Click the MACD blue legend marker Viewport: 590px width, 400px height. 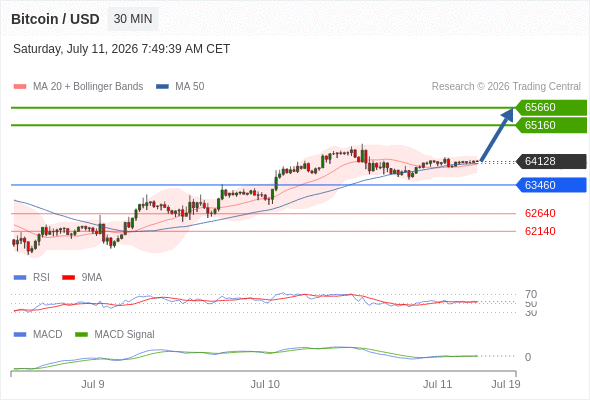[x=20, y=335]
